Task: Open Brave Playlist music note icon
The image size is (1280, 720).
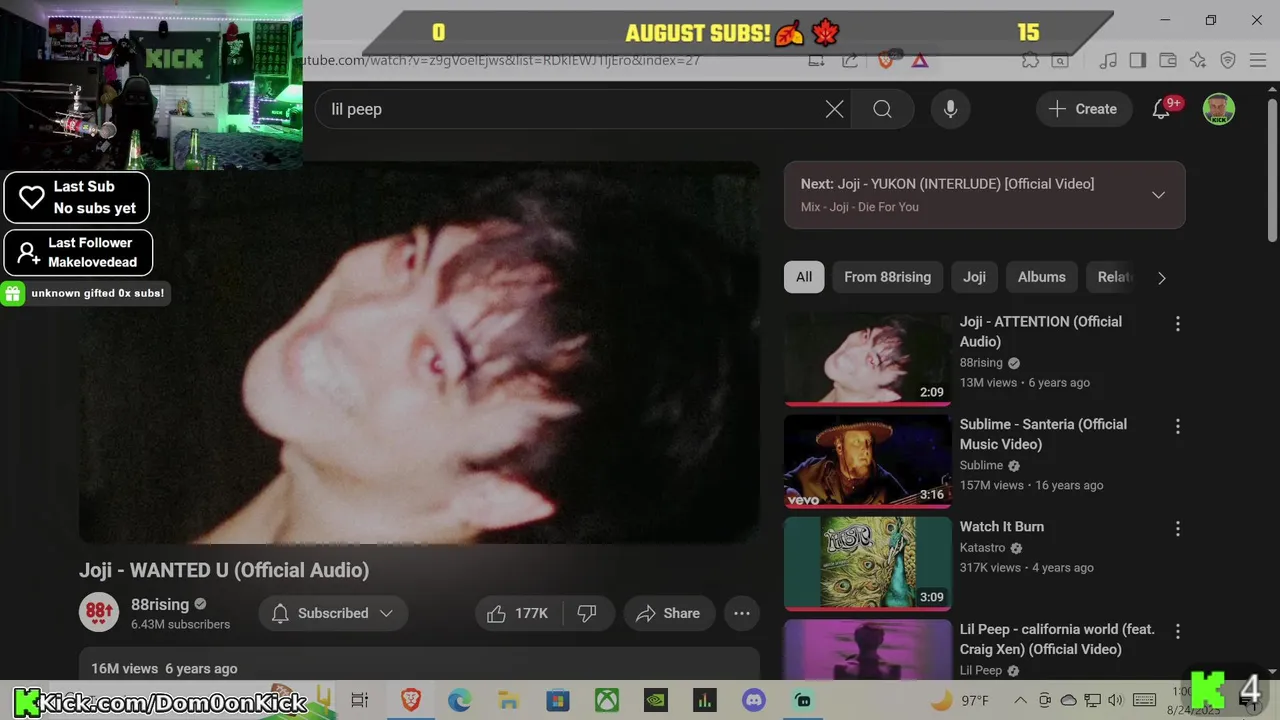Action: (1108, 60)
